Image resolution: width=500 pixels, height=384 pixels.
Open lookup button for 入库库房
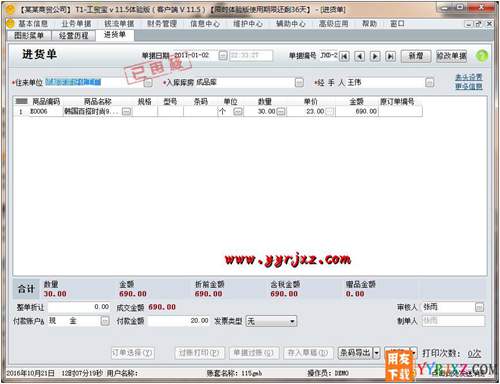click(299, 82)
